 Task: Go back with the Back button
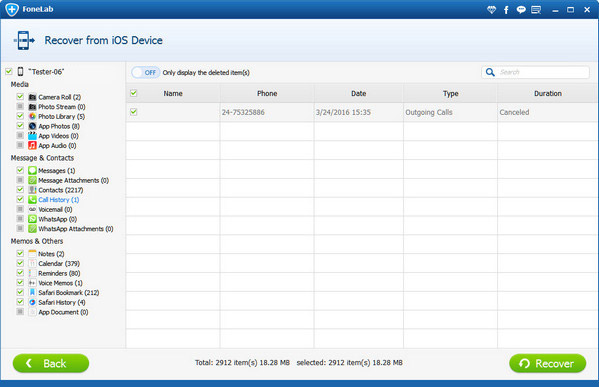point(51,363)
